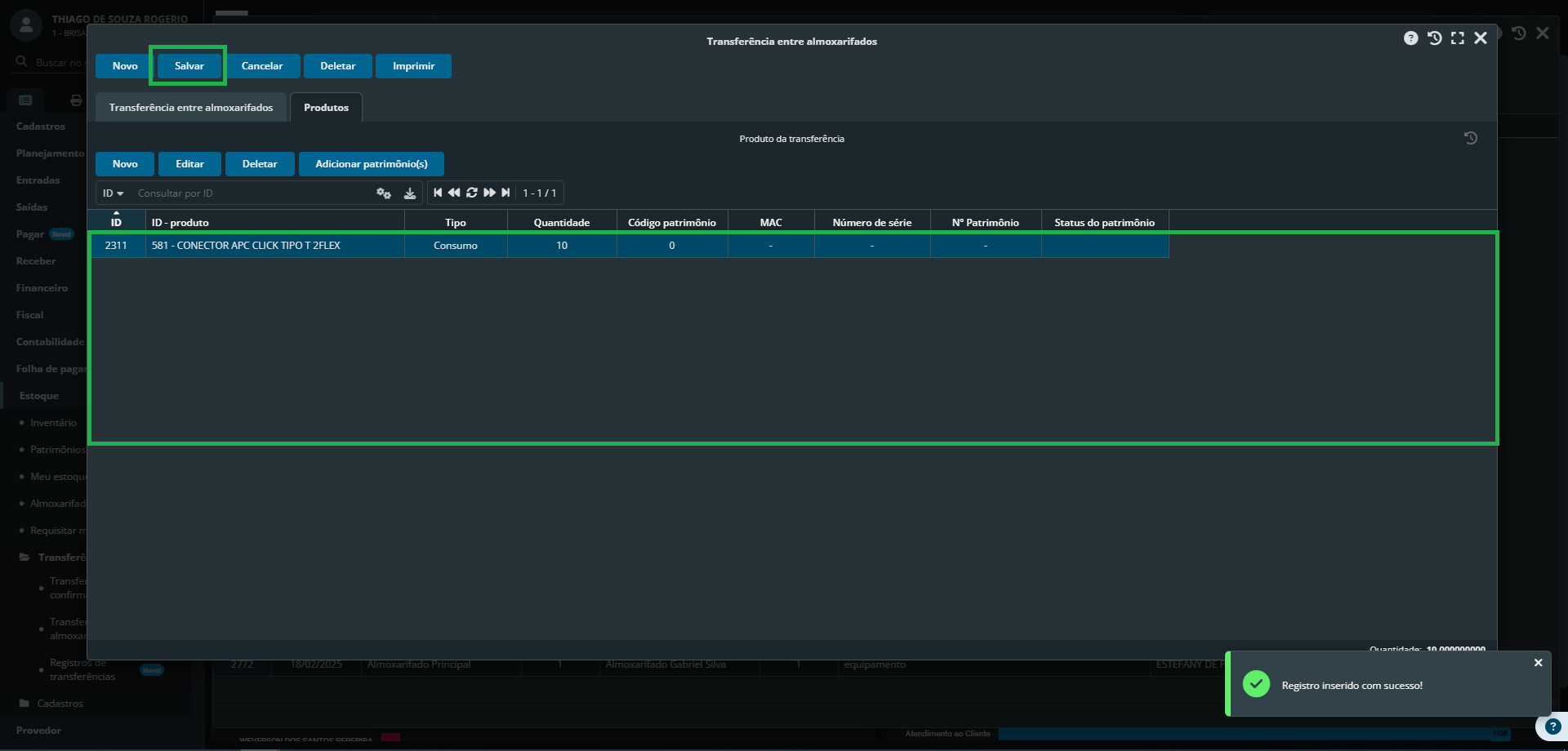The image size is (1568, 751).
Task: Click the download/export icon beside search
Action: click(410, 193)
